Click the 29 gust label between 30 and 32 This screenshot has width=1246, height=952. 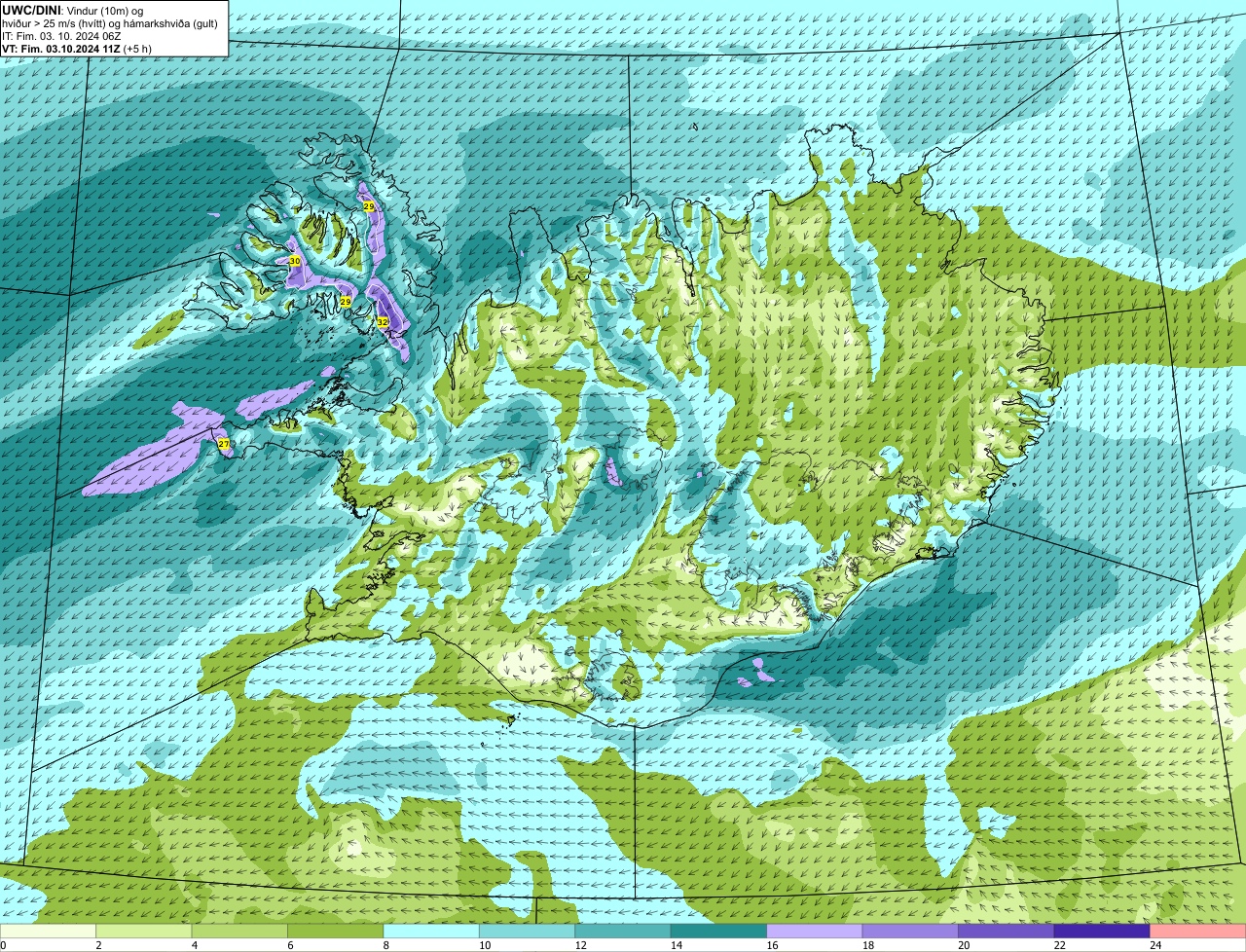346,302
